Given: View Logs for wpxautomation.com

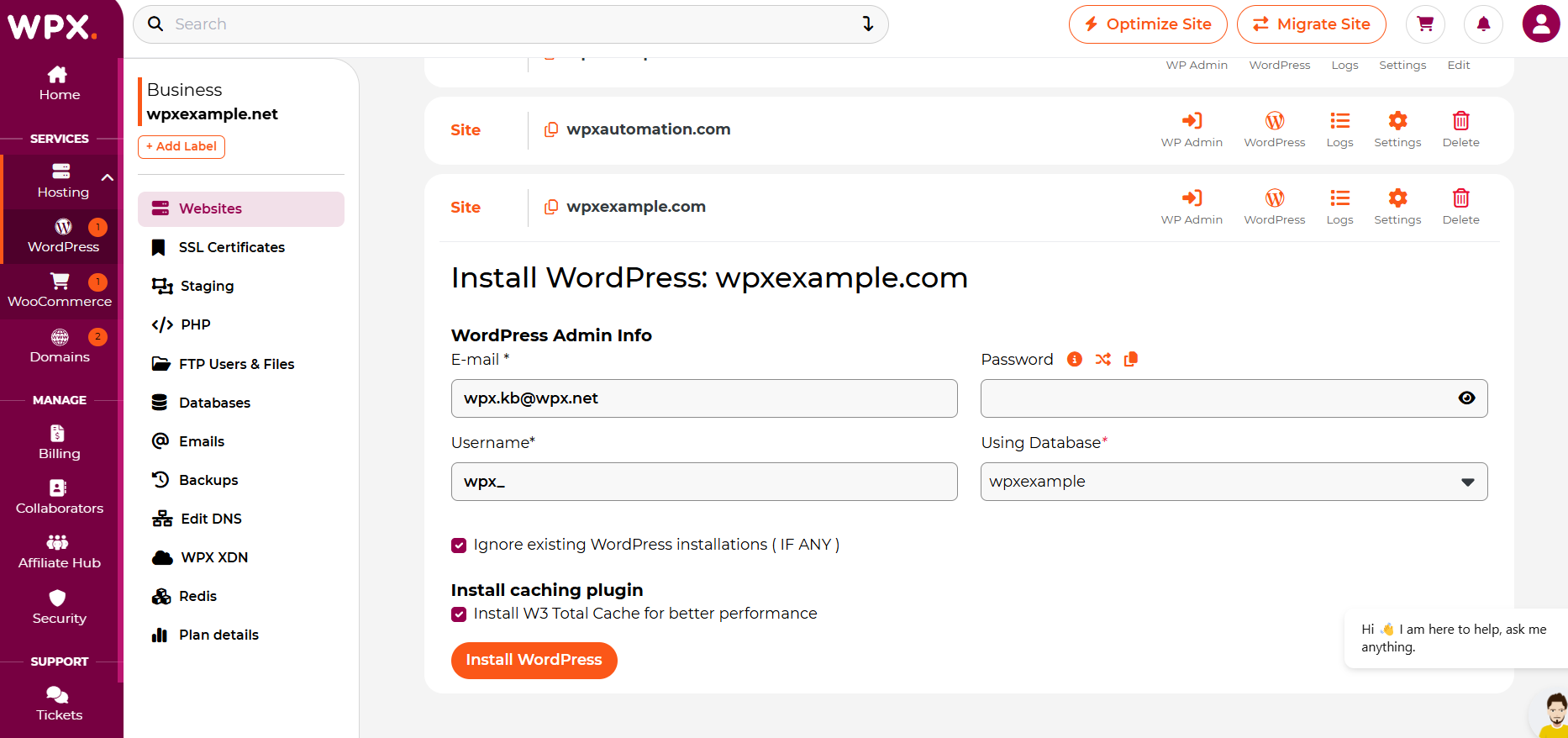Looking at the screenshot, I should [1339, 129].
